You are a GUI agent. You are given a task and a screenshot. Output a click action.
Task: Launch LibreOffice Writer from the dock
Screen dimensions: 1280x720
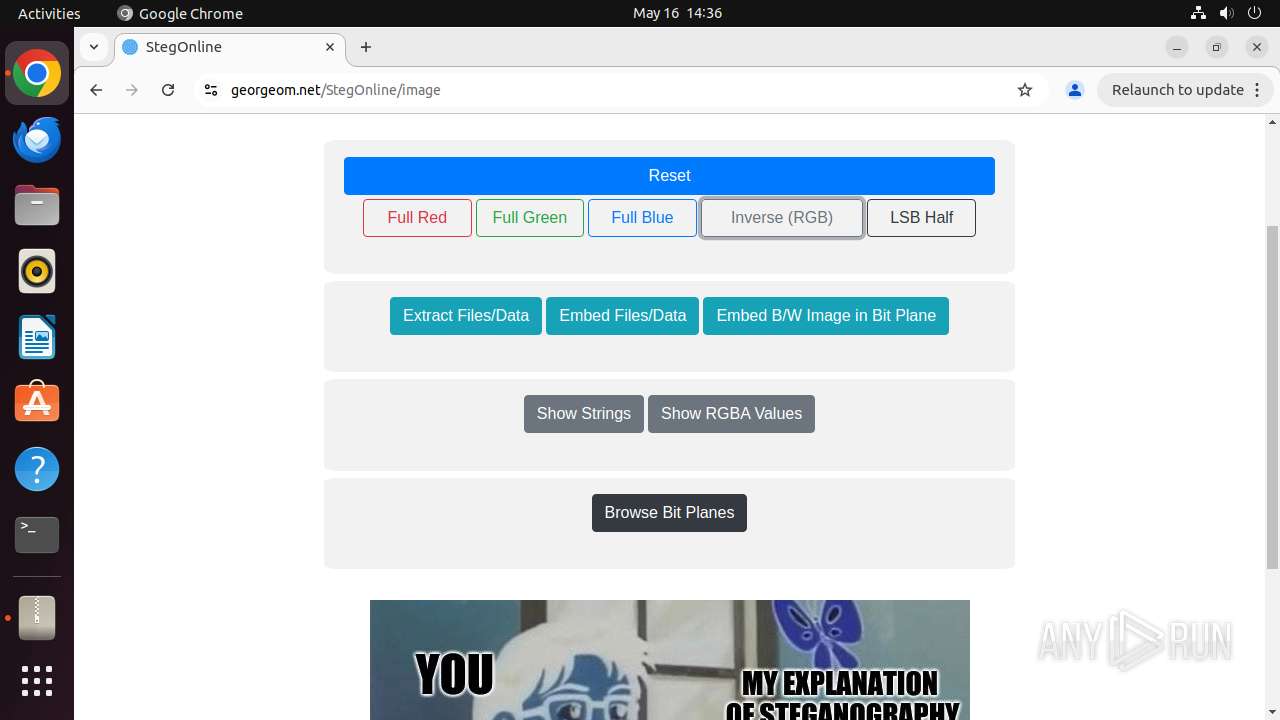click(37, 338)
